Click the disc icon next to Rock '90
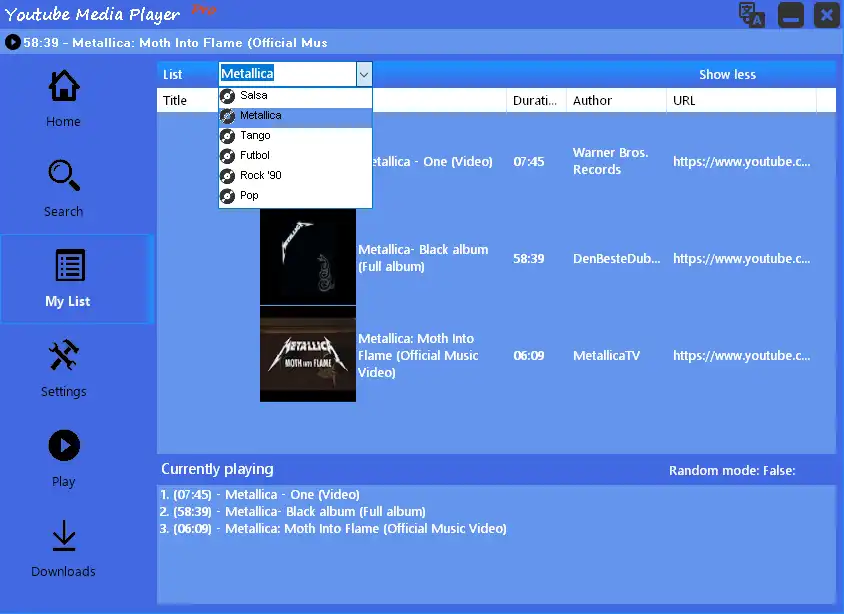The image size is (844, 614). click(x=228, y=176)
